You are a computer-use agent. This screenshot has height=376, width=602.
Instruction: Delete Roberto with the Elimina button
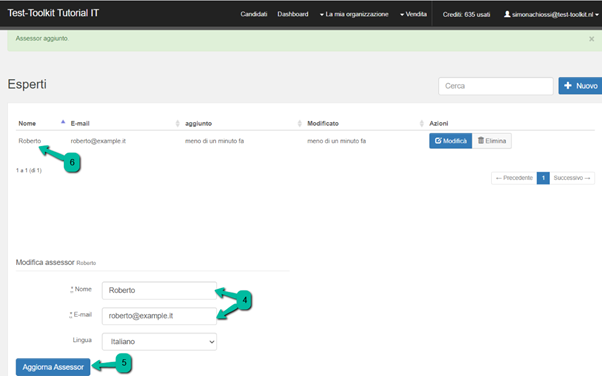point(492,141)
